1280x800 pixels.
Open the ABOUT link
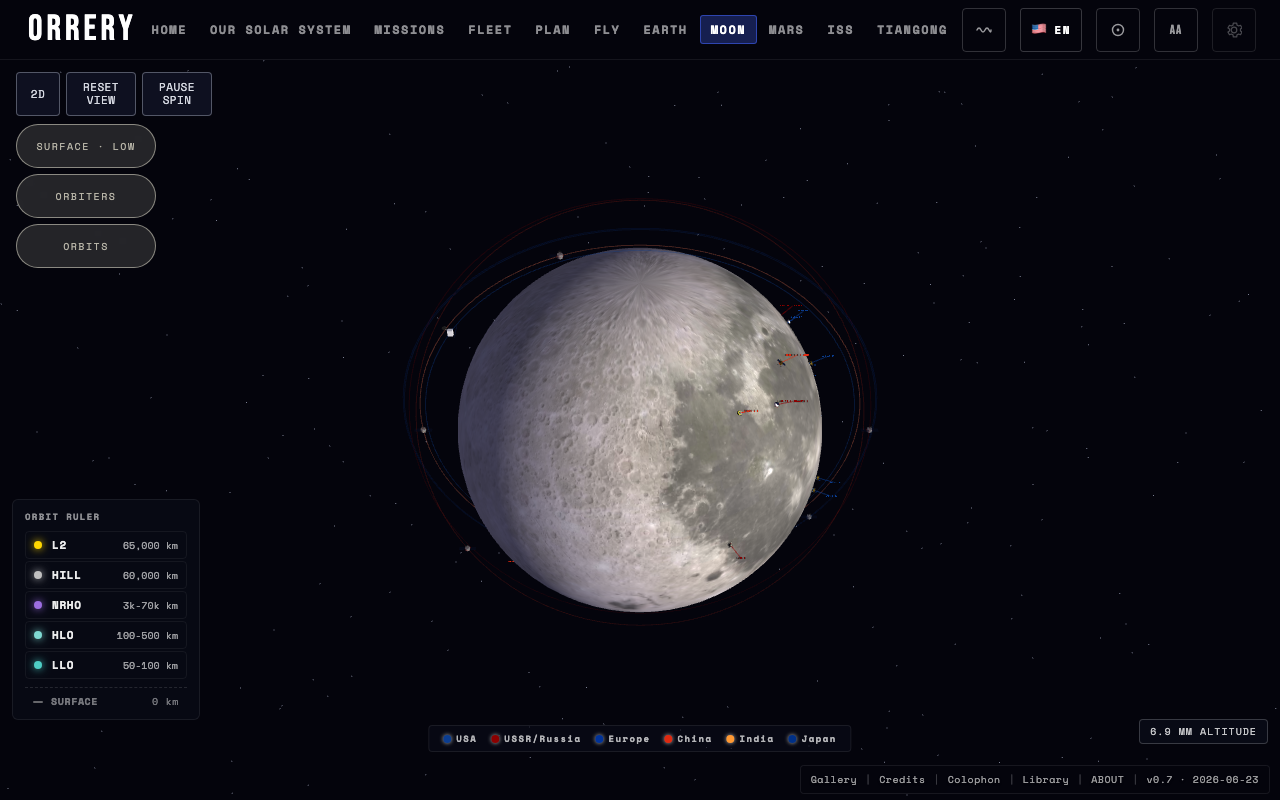pos(1107,780)
